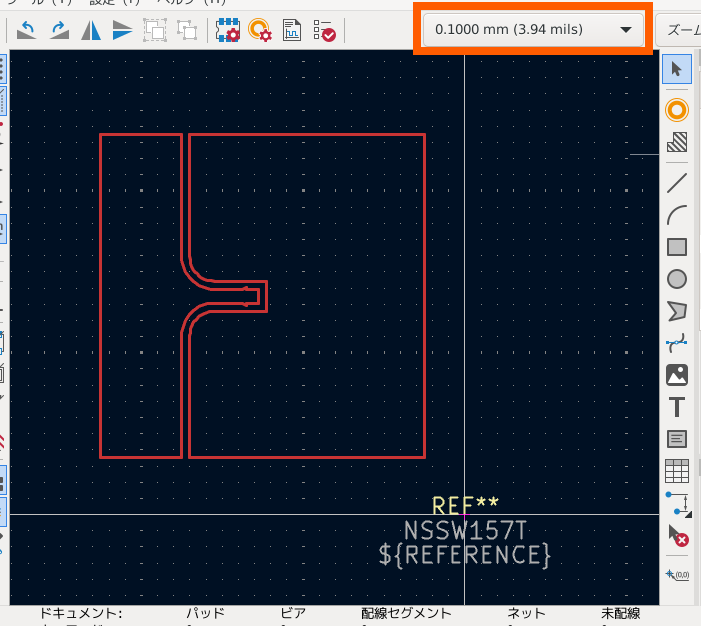Click the ${REFERENCE} text on canvas
The height and width of the screenshot is (626, 701).
(465, 555)
